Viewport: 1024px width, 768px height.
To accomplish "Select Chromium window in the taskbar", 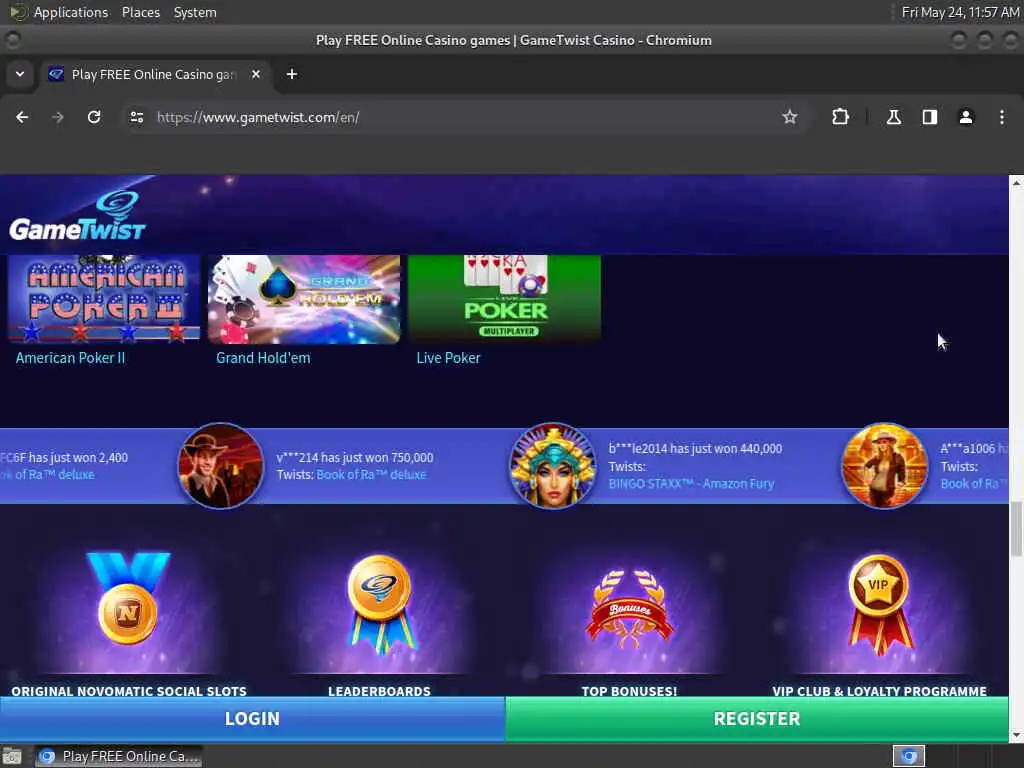I will [119, 756].
